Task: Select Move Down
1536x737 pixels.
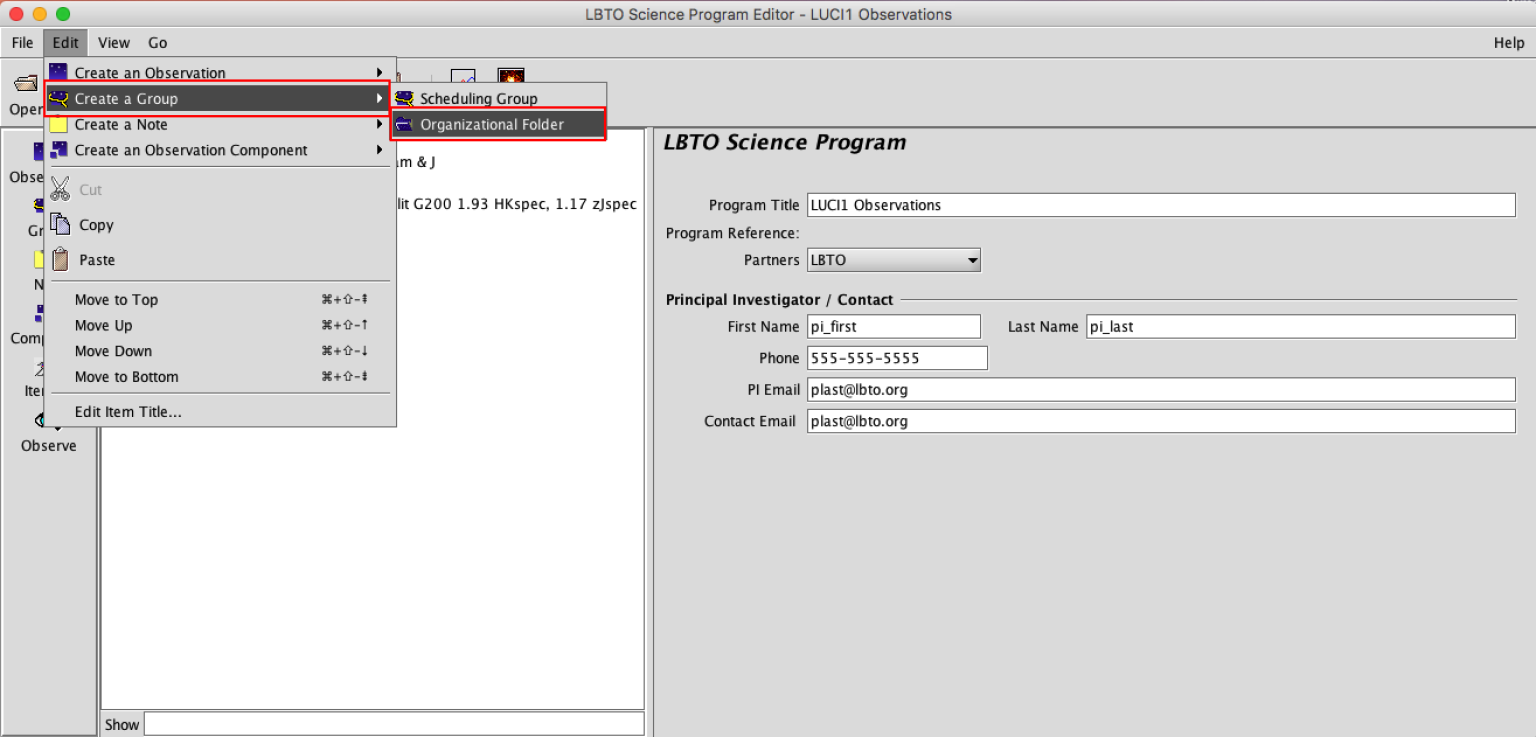Action: (x=219, y=351)
